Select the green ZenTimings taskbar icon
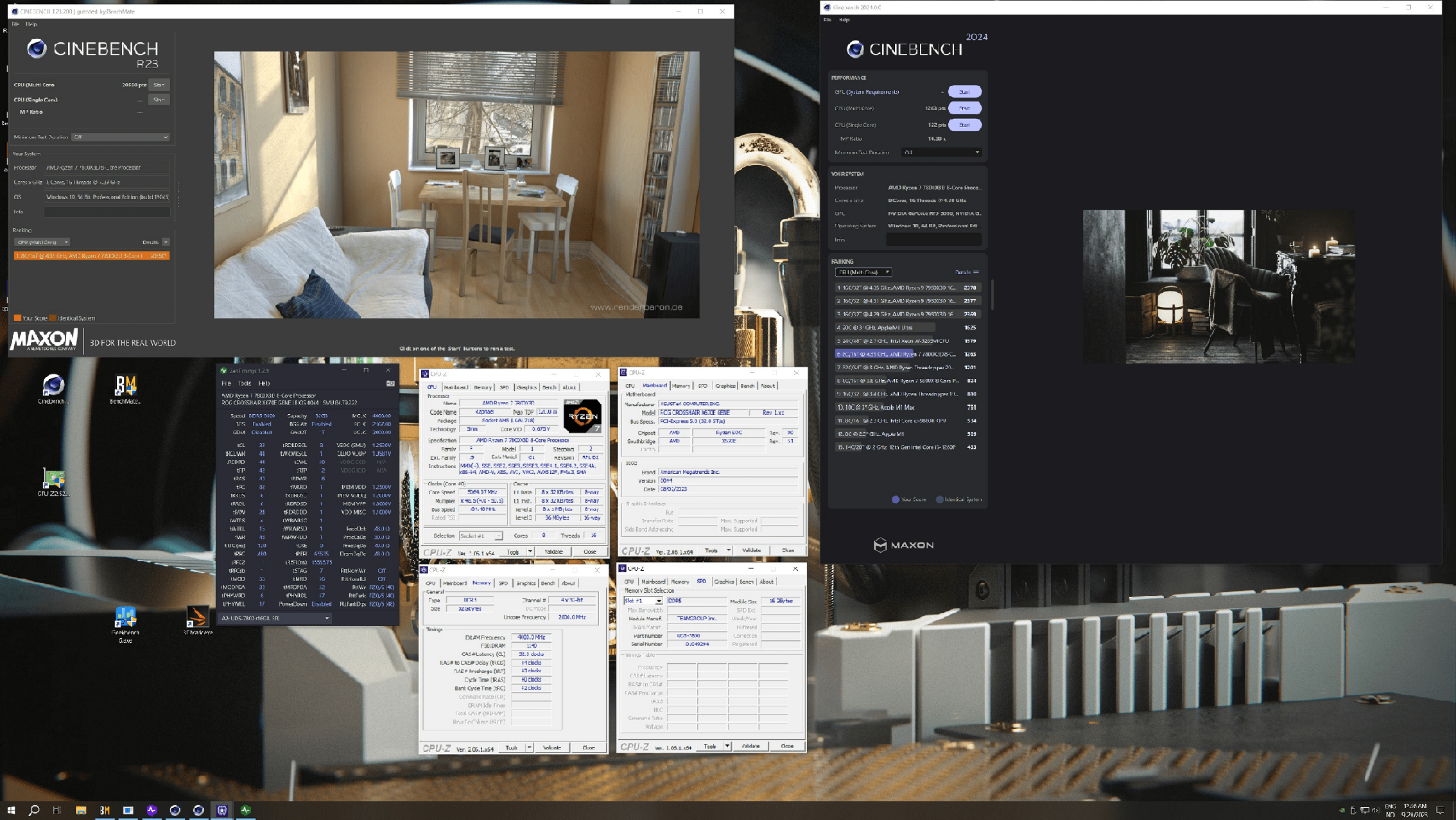This screenshot has width=1456, height=820. (246, 810)
